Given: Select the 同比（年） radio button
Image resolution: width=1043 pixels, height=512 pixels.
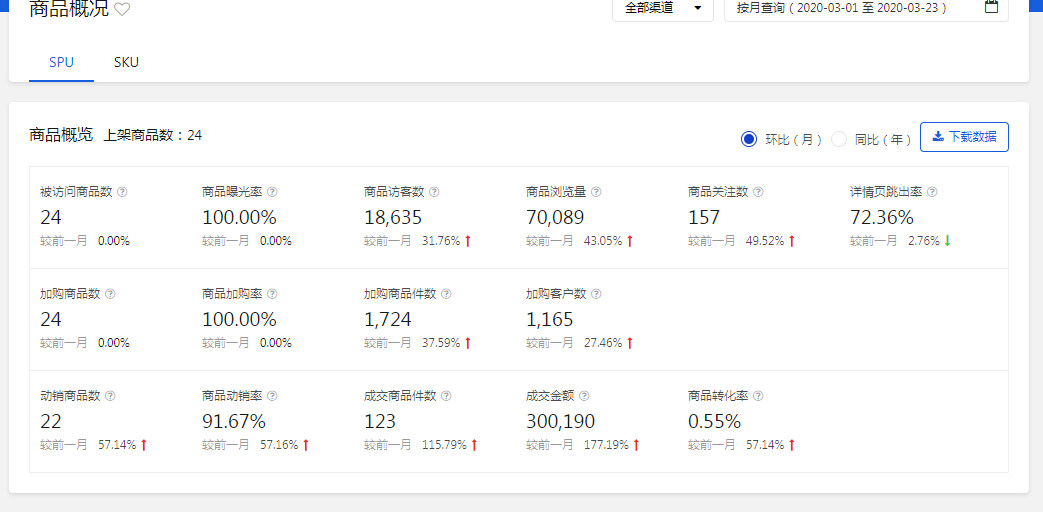Looking at the screenshot, I should coord(839,139).
